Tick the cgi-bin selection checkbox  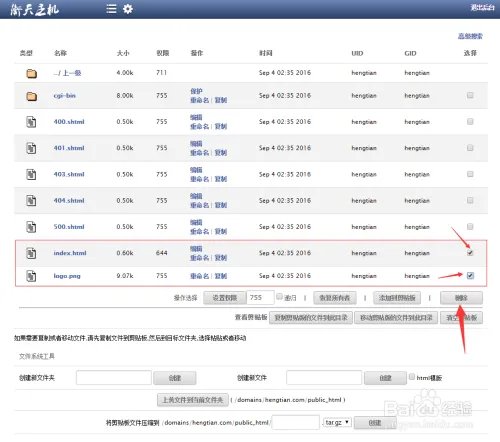[470, 95]
